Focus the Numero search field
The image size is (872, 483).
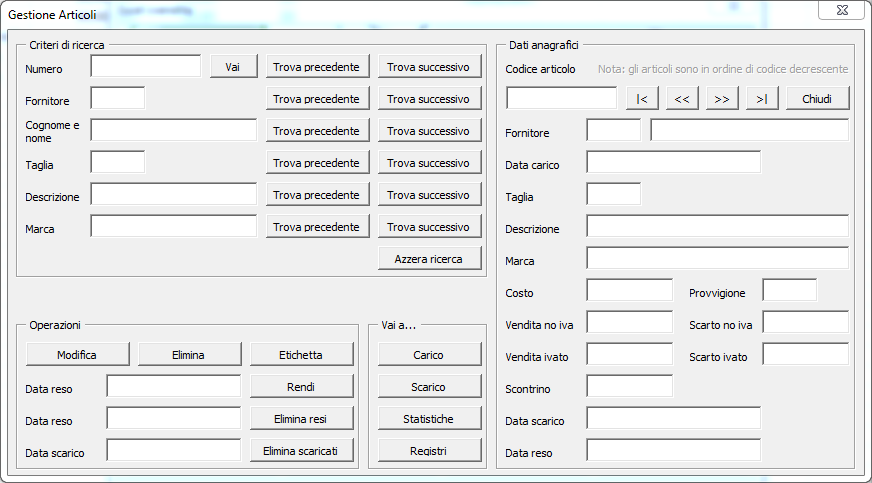pyautogui.click(x=145, y=66)
